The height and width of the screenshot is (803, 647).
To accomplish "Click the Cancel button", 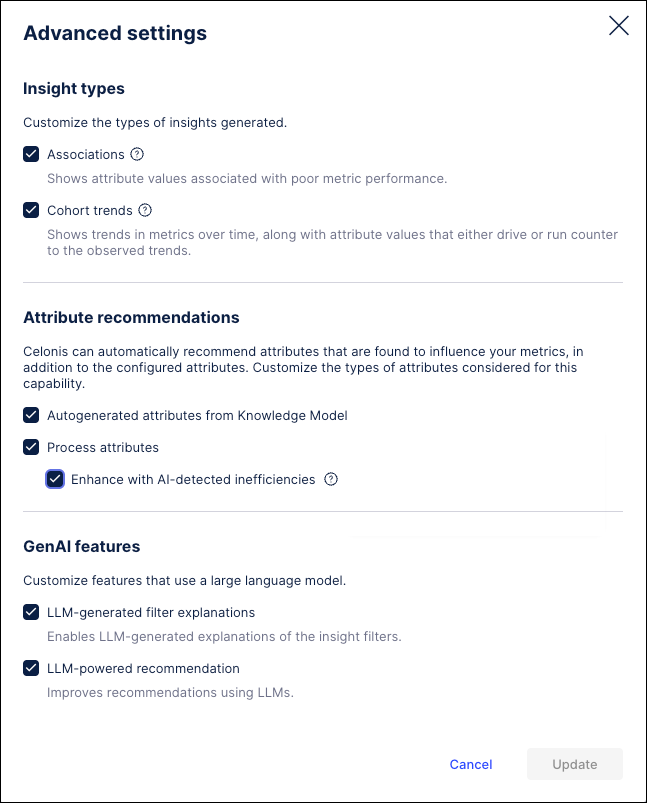I will (x=470, y=764).
